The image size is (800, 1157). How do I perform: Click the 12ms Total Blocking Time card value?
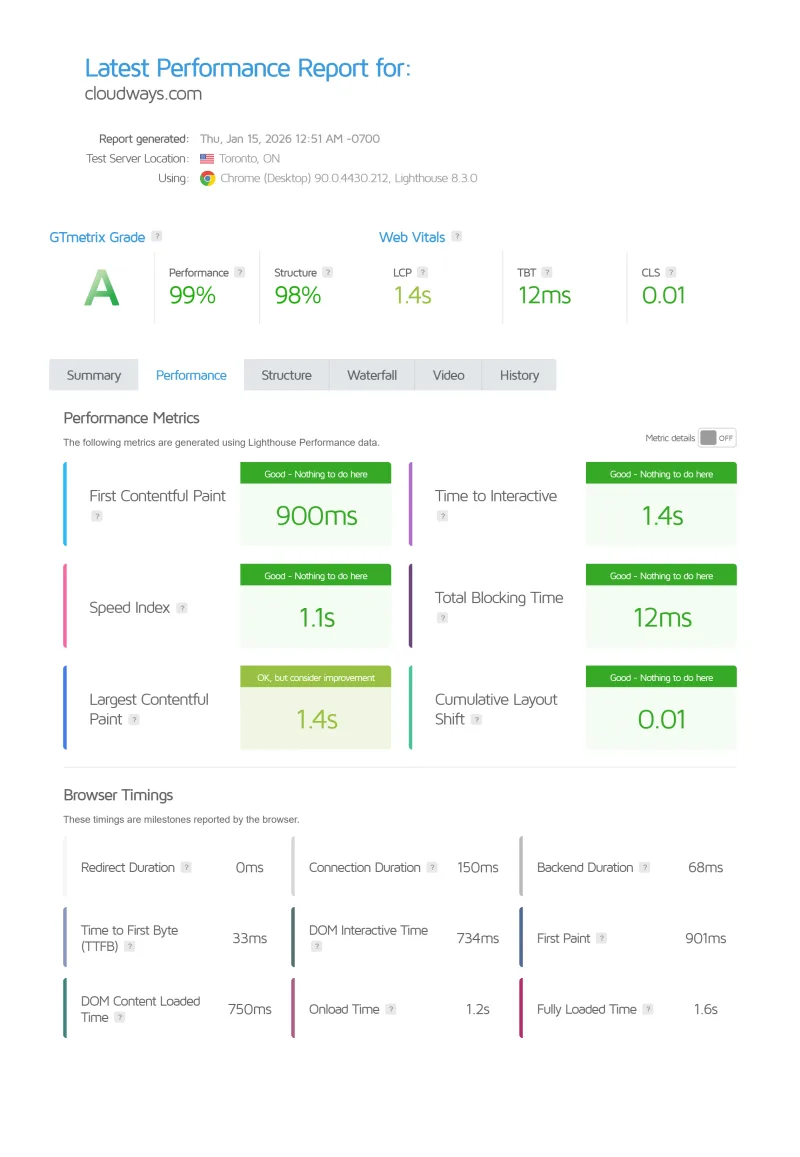662,618
